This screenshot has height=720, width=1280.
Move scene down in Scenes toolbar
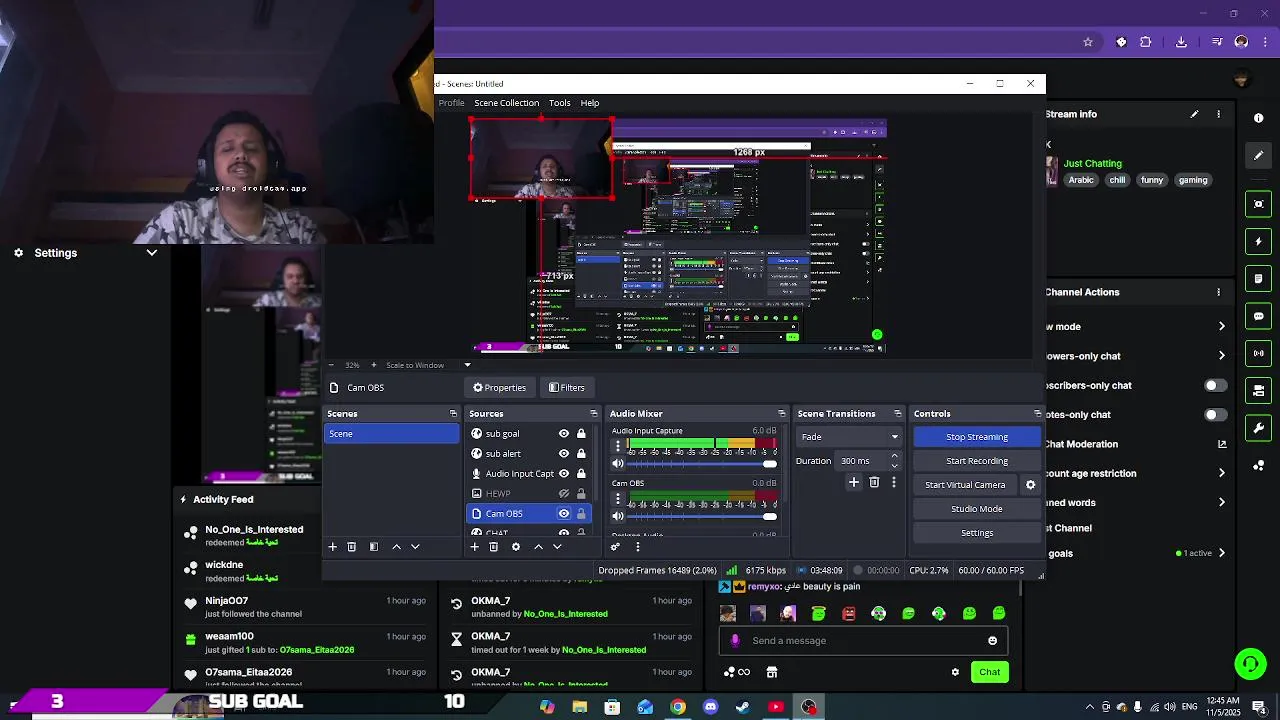point(415,547)
